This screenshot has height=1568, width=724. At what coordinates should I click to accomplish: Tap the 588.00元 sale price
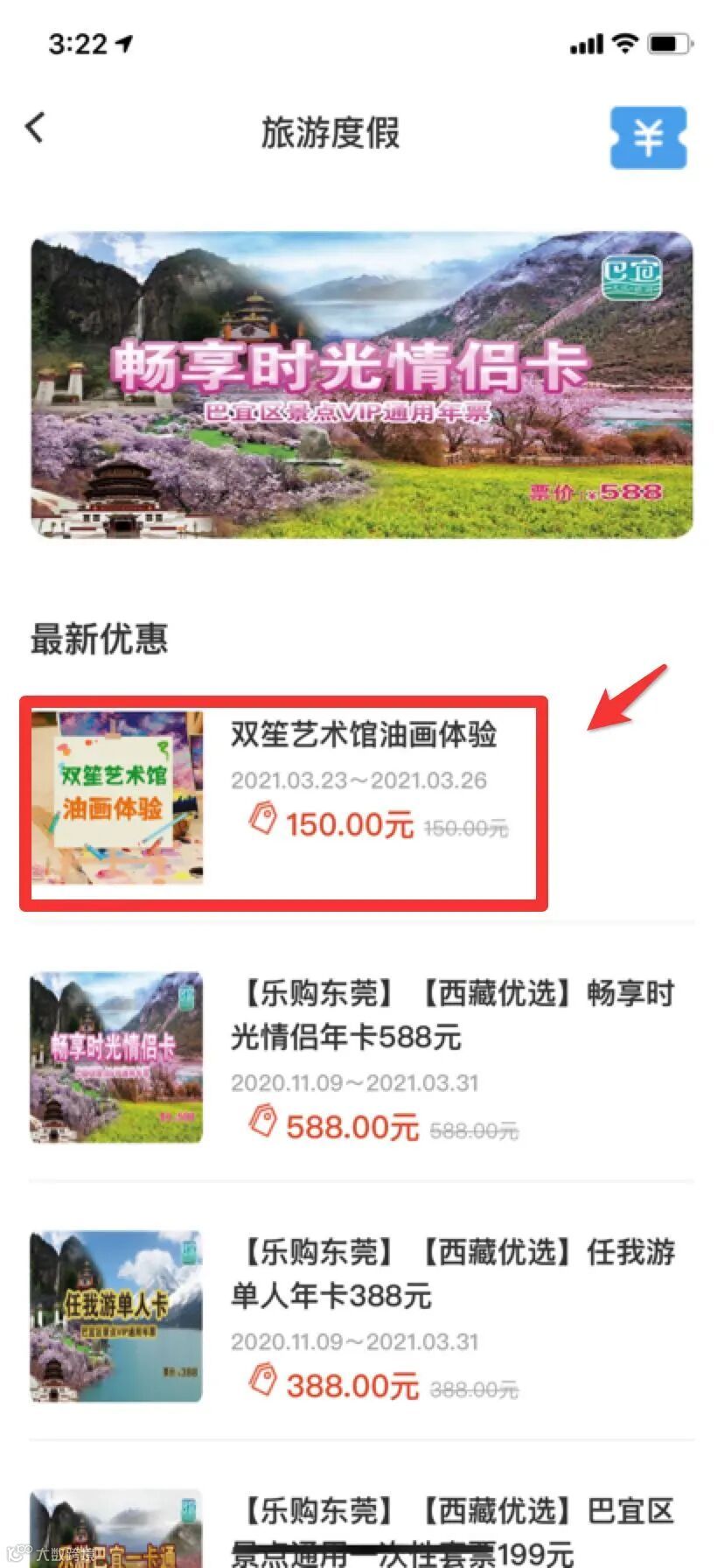pyautogui.click(x=352, y=1127)
